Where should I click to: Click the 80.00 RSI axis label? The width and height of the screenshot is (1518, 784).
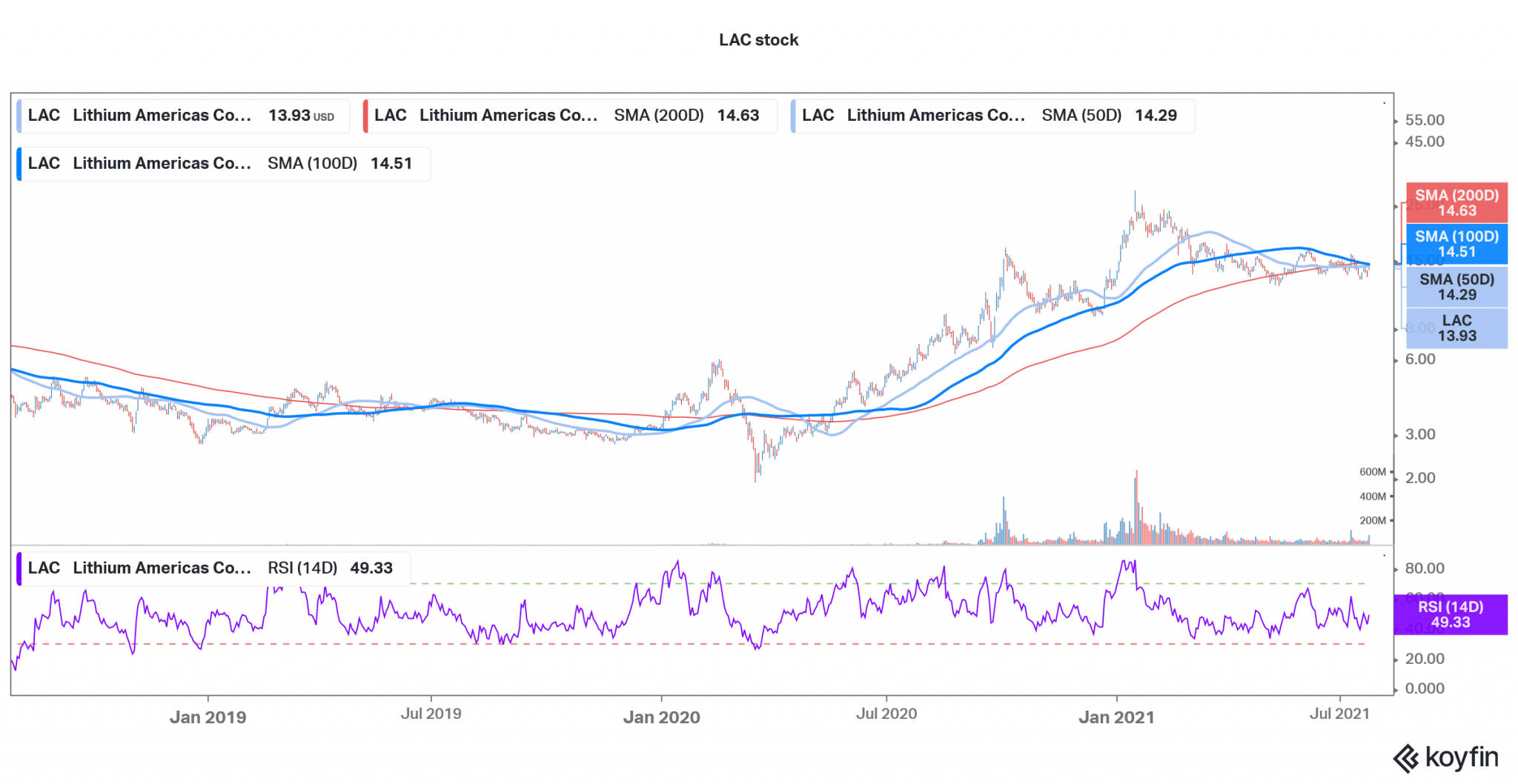[x=1425, y=568]
